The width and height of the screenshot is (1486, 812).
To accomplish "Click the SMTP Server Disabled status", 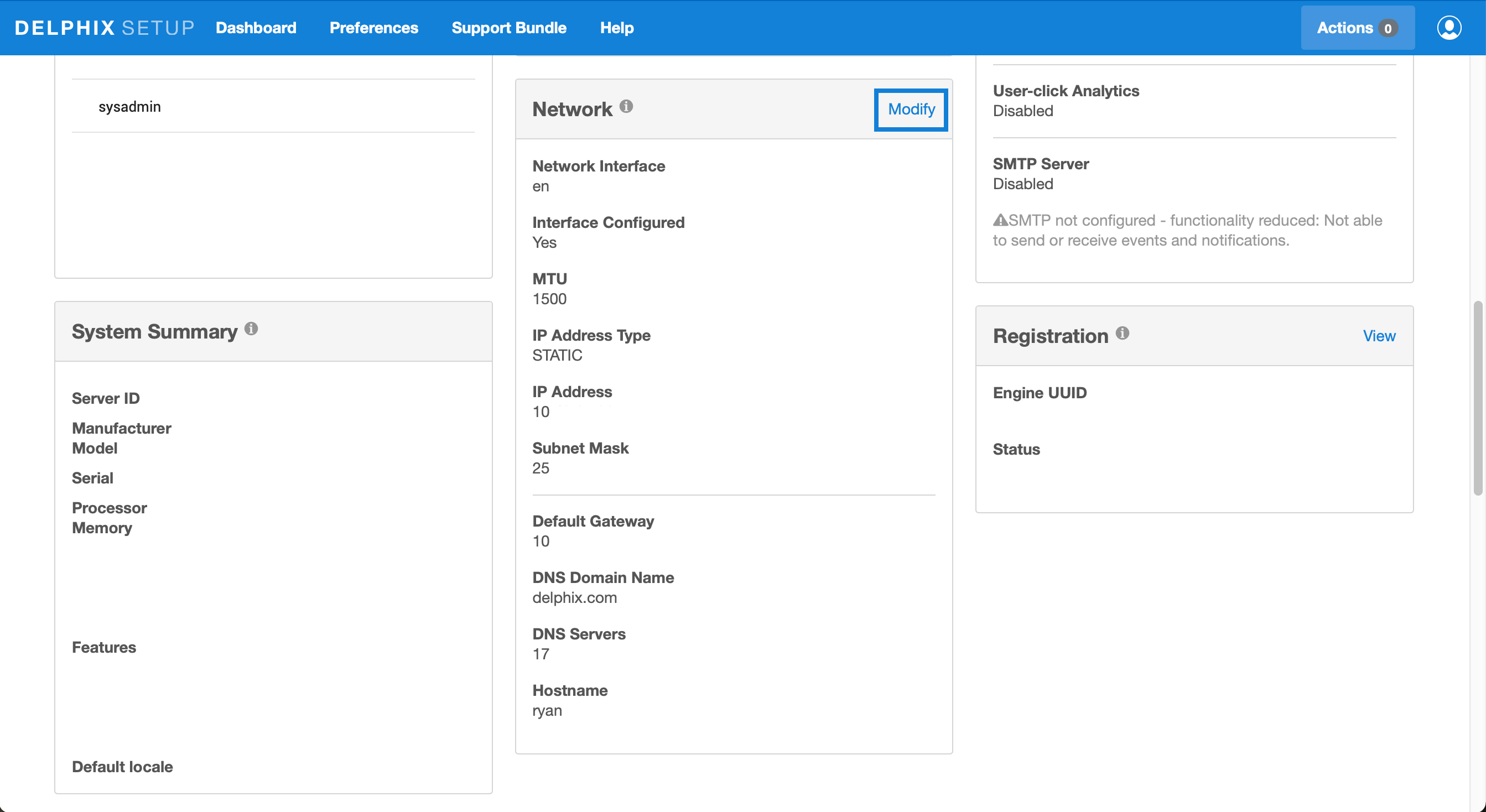I will [1023, 184].
